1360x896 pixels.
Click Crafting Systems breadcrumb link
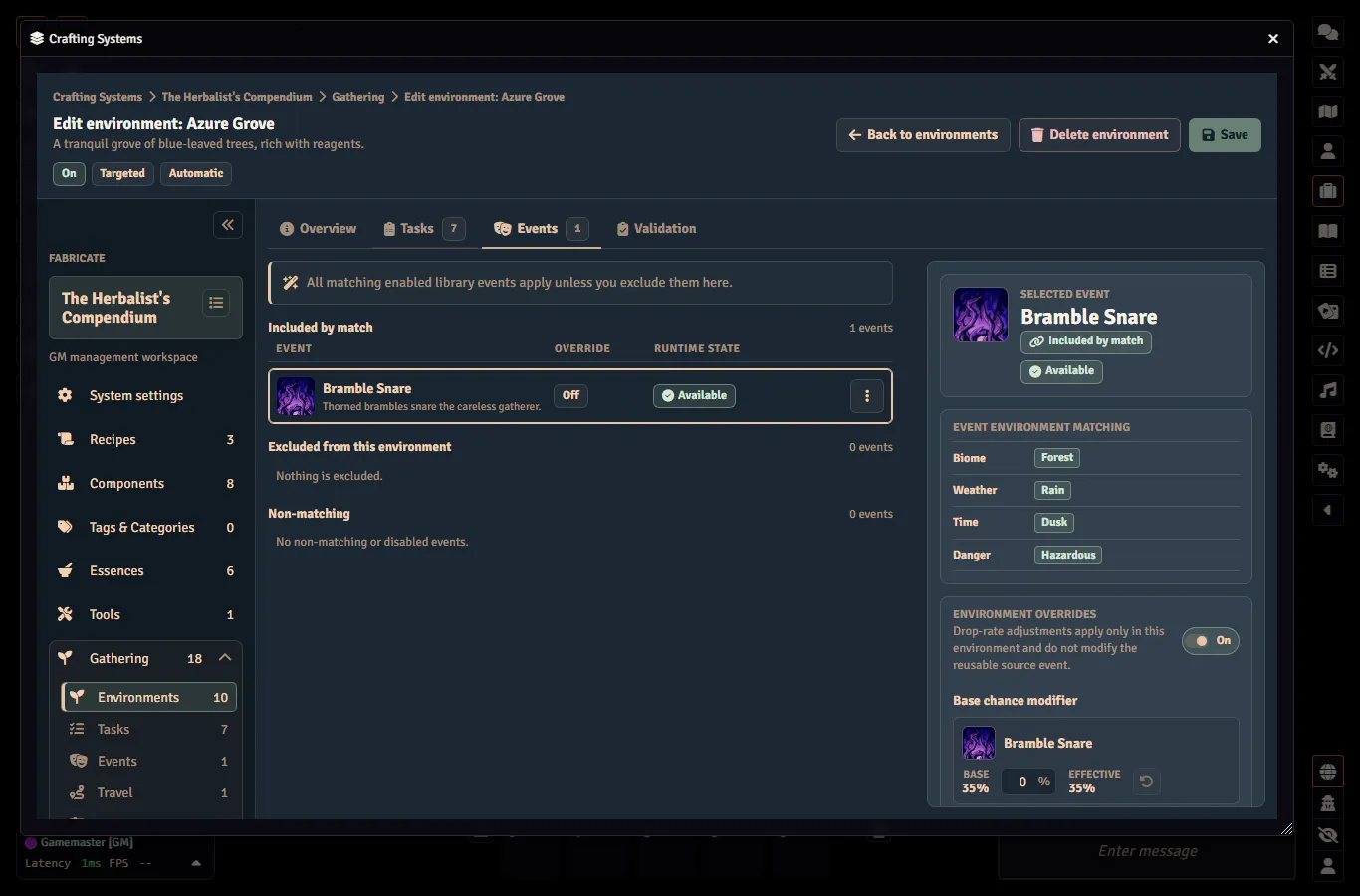98,97
